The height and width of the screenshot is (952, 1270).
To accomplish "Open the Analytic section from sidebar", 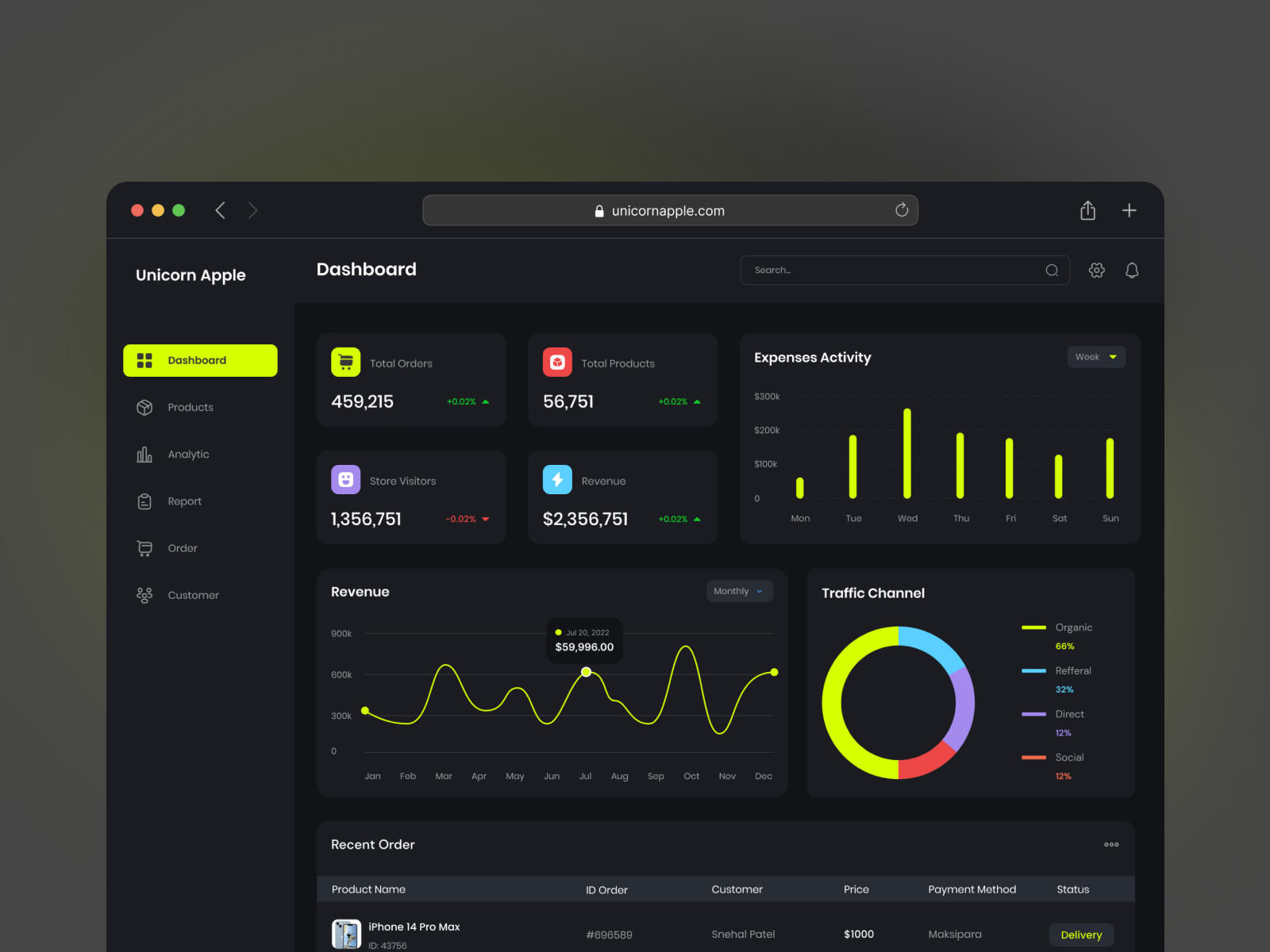I will pyautogui.click(x=145, y=454).
